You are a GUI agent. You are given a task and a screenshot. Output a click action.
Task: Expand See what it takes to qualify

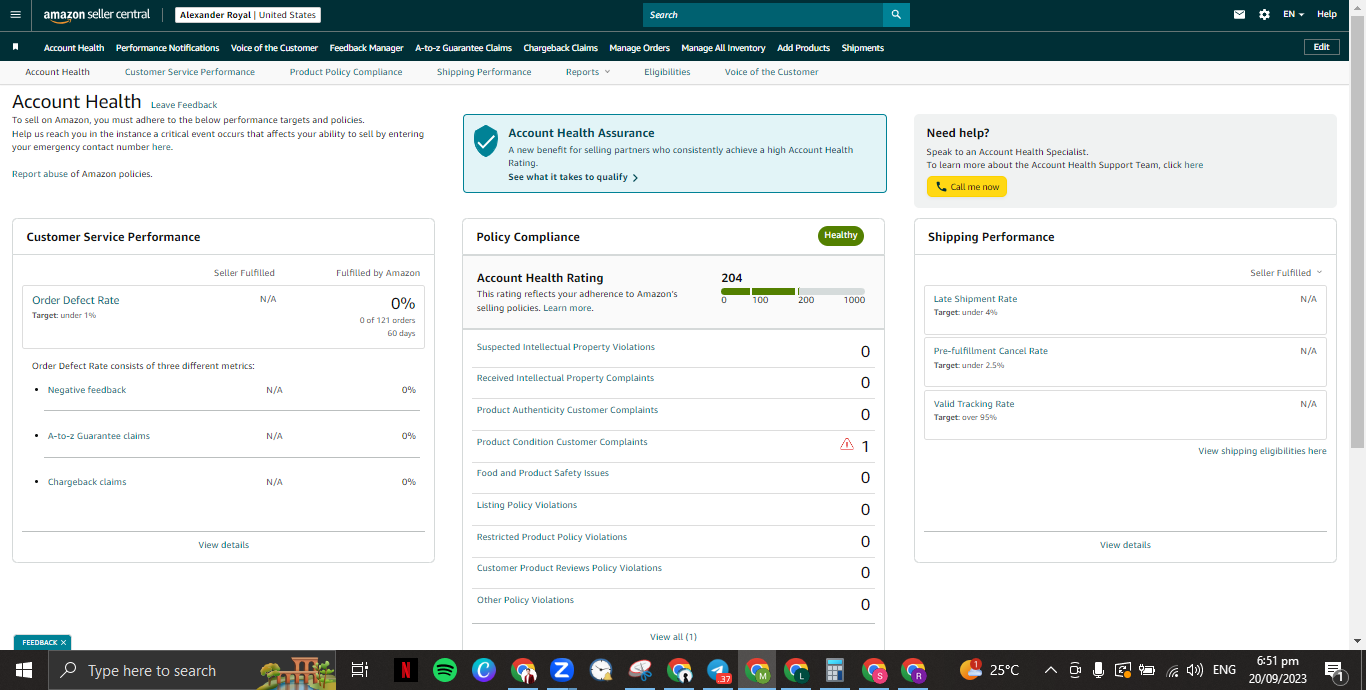[573, 177]
